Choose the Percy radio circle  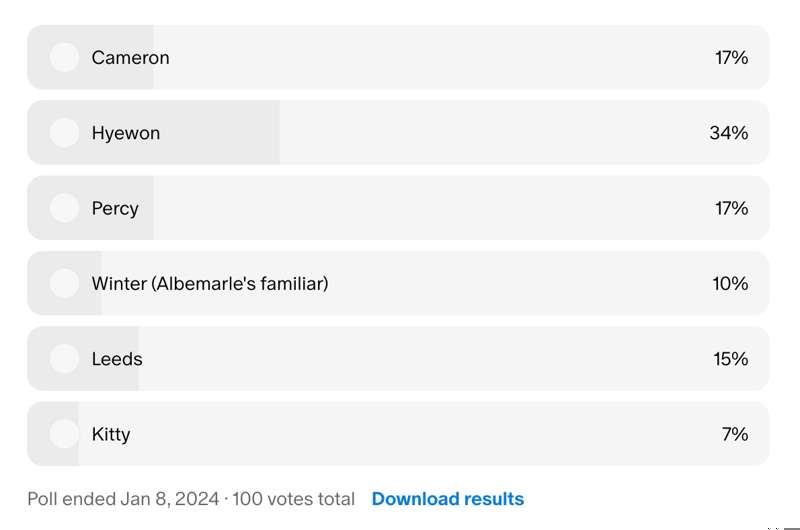click(x=64, y=208)
